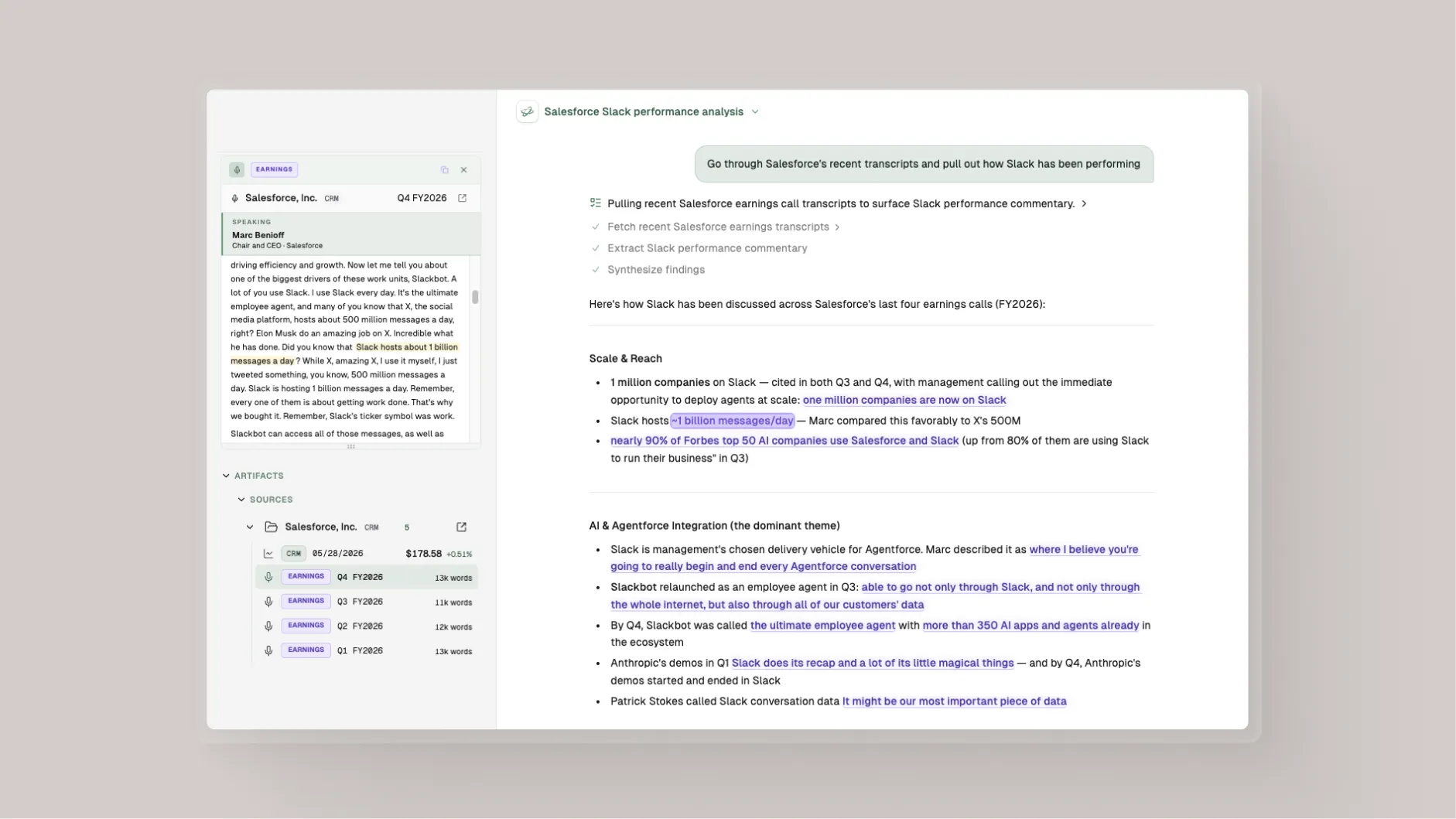Viewport: 1456px width, 819px height.
Task: Click microphone icon on Q3 FY2026 row
Action: 268,602
